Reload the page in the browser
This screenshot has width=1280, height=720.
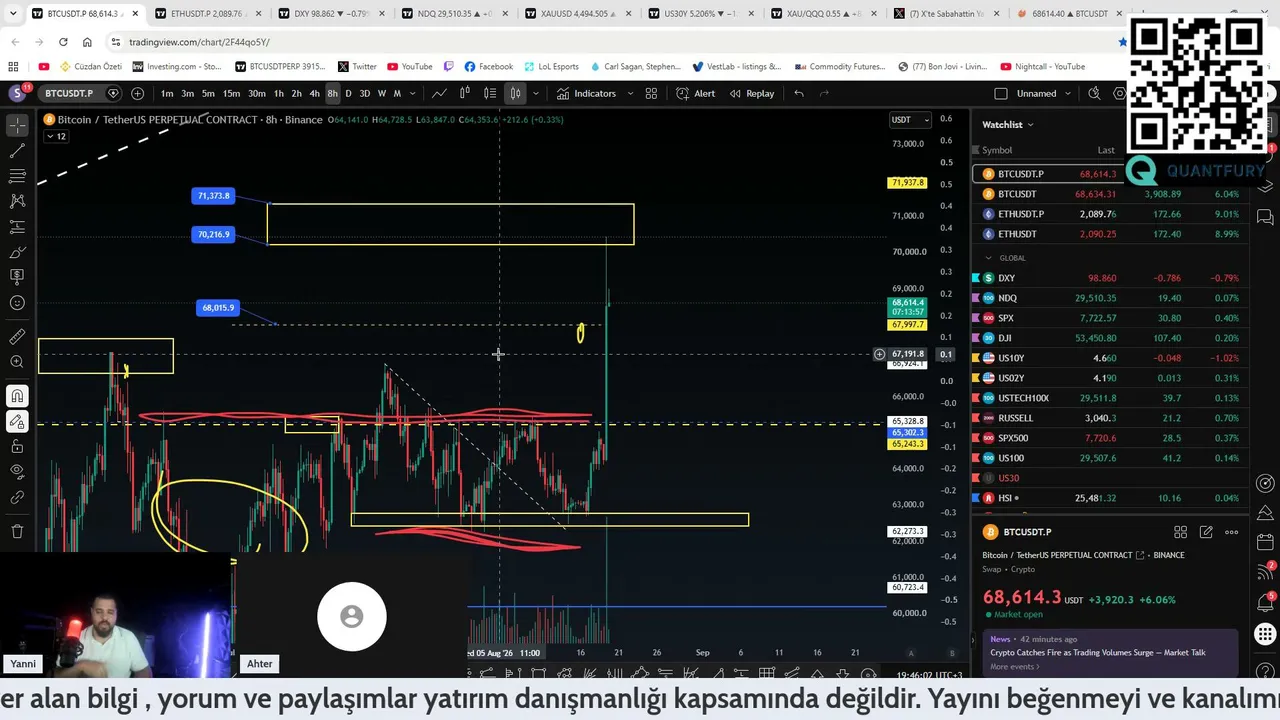63,42
